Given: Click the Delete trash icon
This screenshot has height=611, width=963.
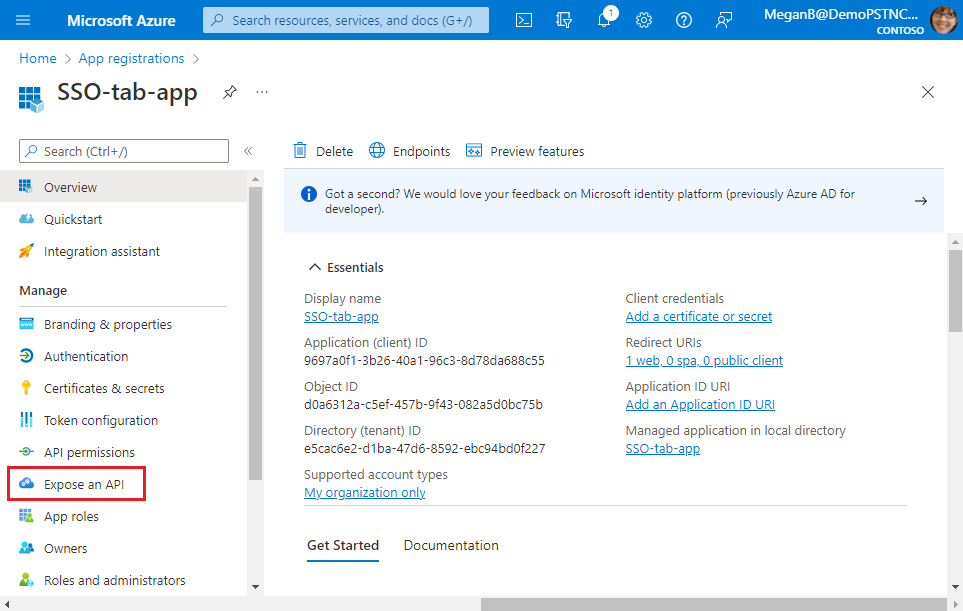Looking at the screenshot, I should click(300, 150).
